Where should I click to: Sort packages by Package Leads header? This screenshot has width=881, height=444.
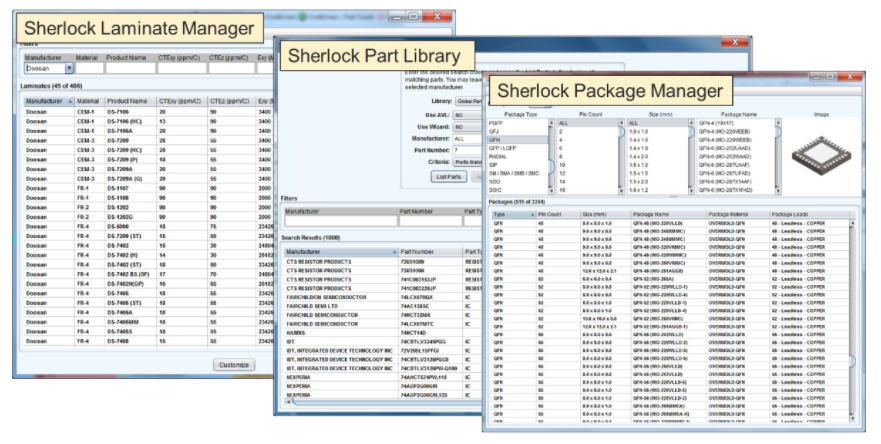click(x=810, y=214)
